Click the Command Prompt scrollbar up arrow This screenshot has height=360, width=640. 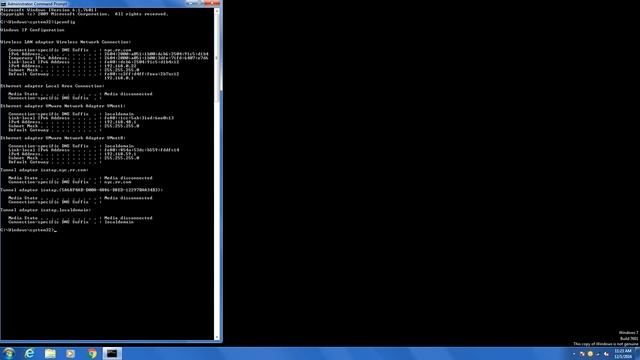point(217,11)
